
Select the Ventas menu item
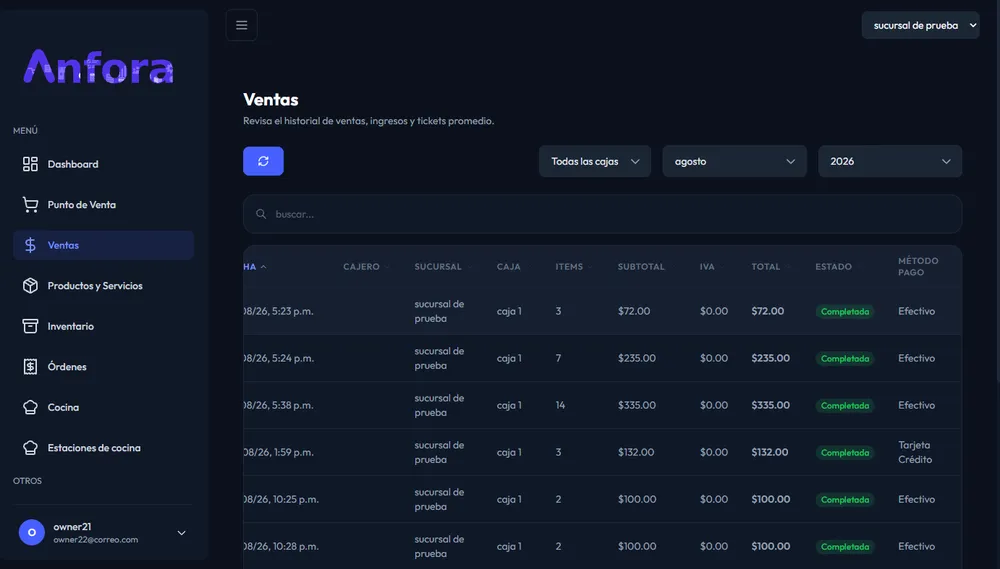(103, 245)
